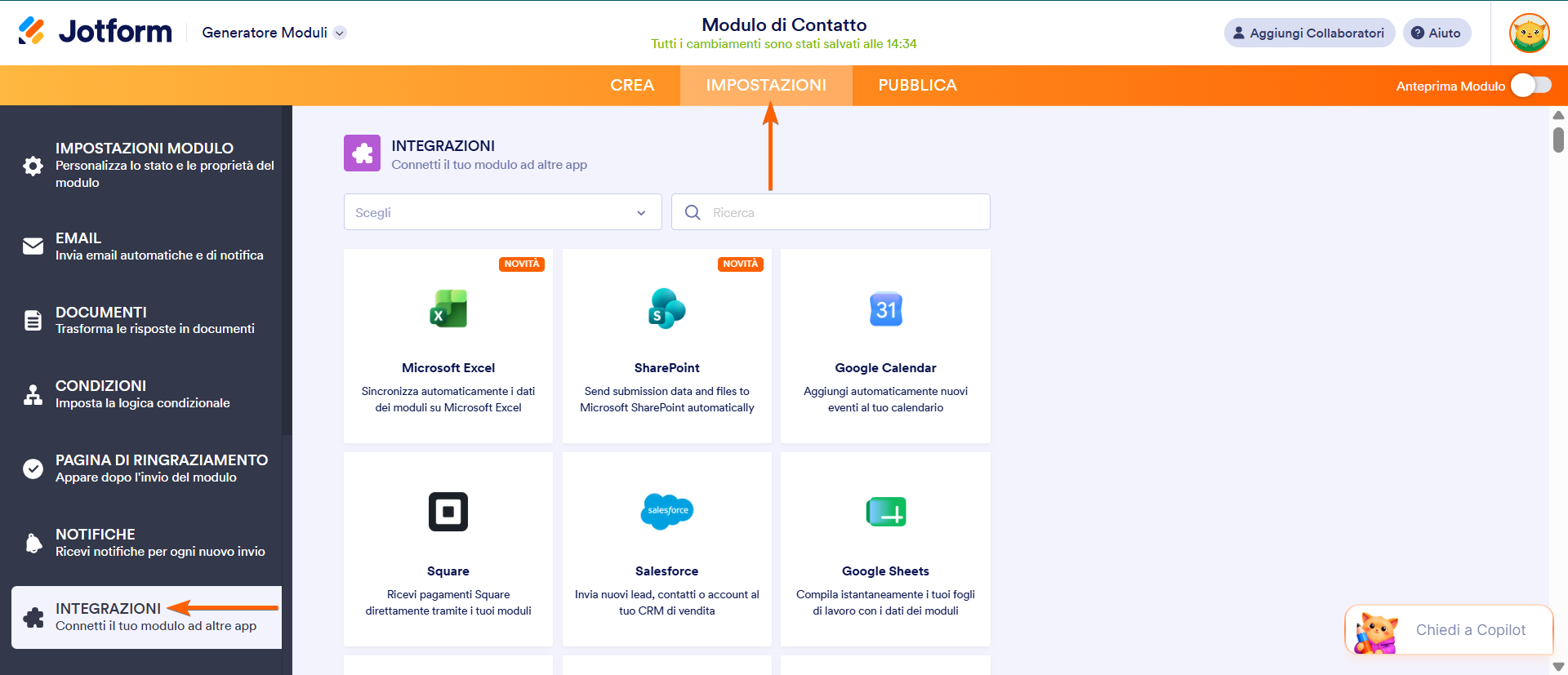
Task: Click the INTEGRAZIONI page heading
Action: [443, 146]
